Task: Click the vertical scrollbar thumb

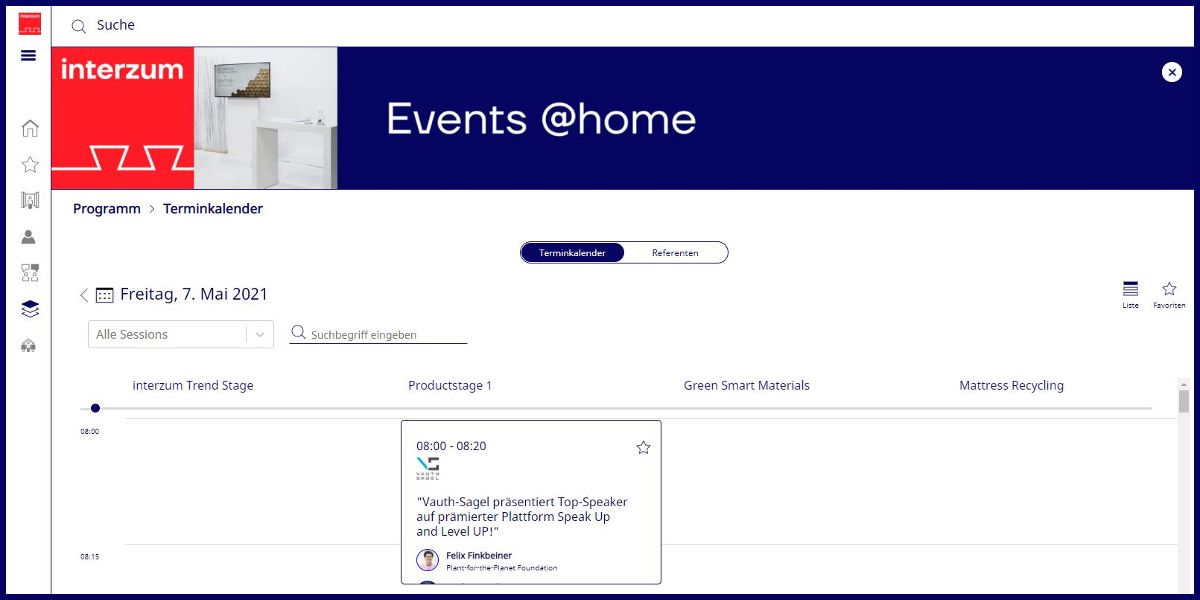Action: (1184, 401)
